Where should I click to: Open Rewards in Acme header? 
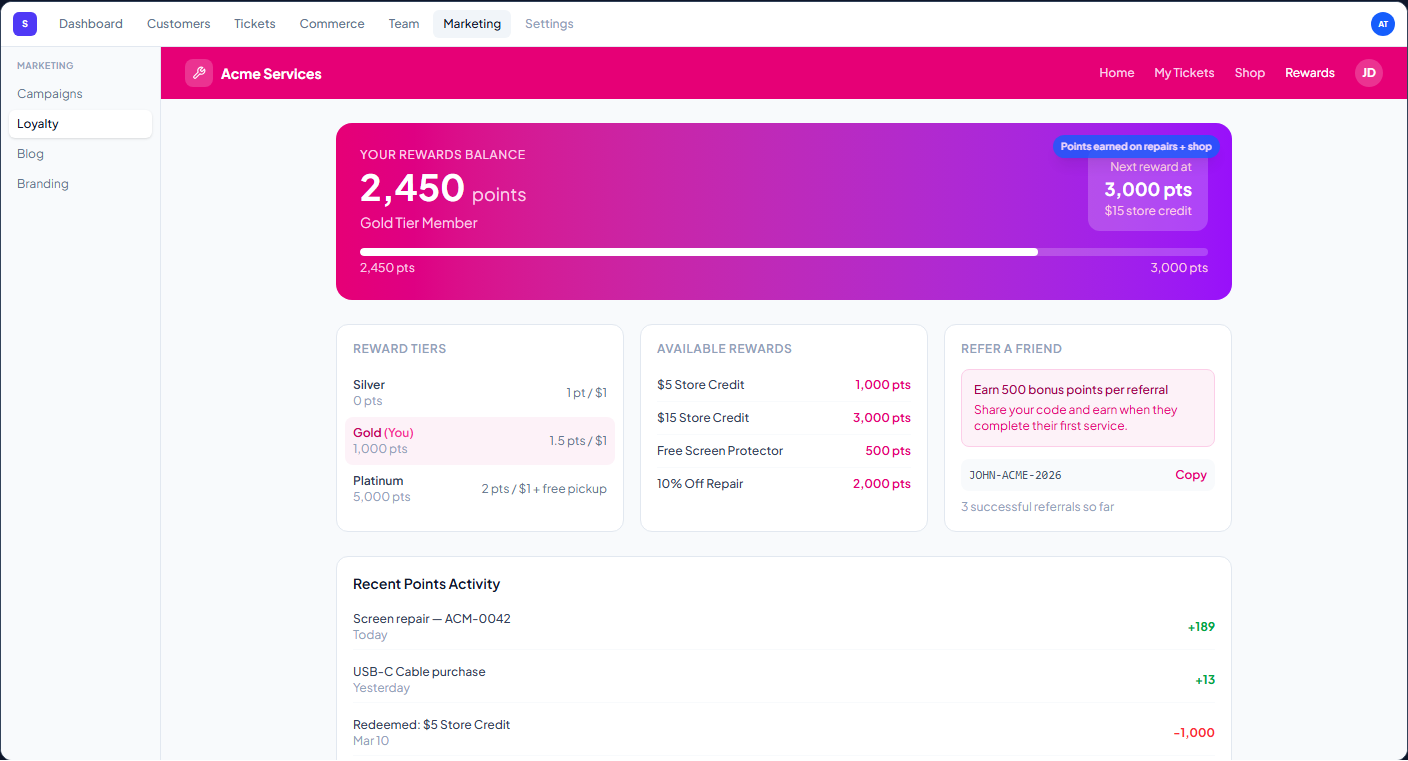coord(1310,73)
